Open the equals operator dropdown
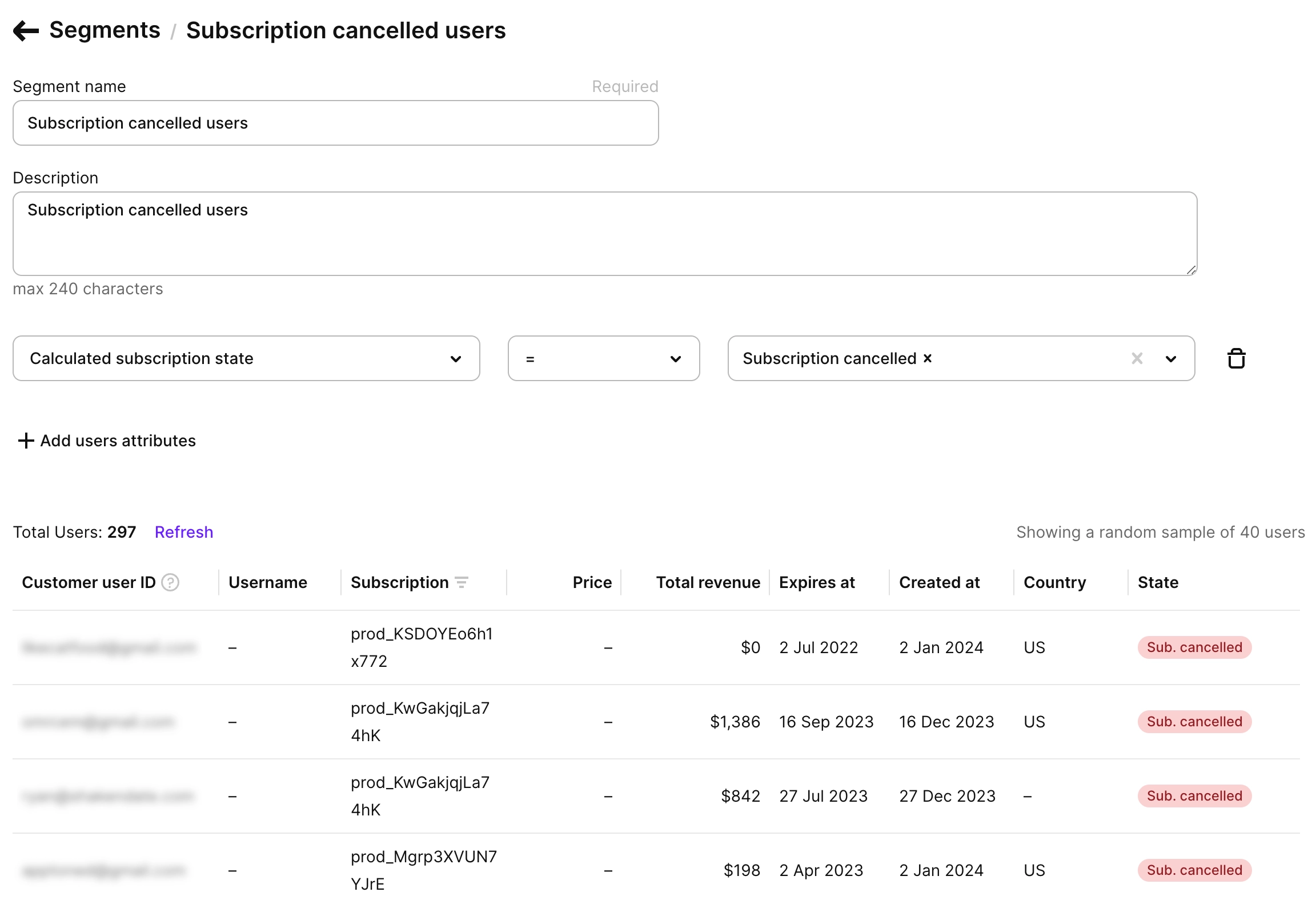The height and width of the screenshot is (904, 1316). (603, 358)
